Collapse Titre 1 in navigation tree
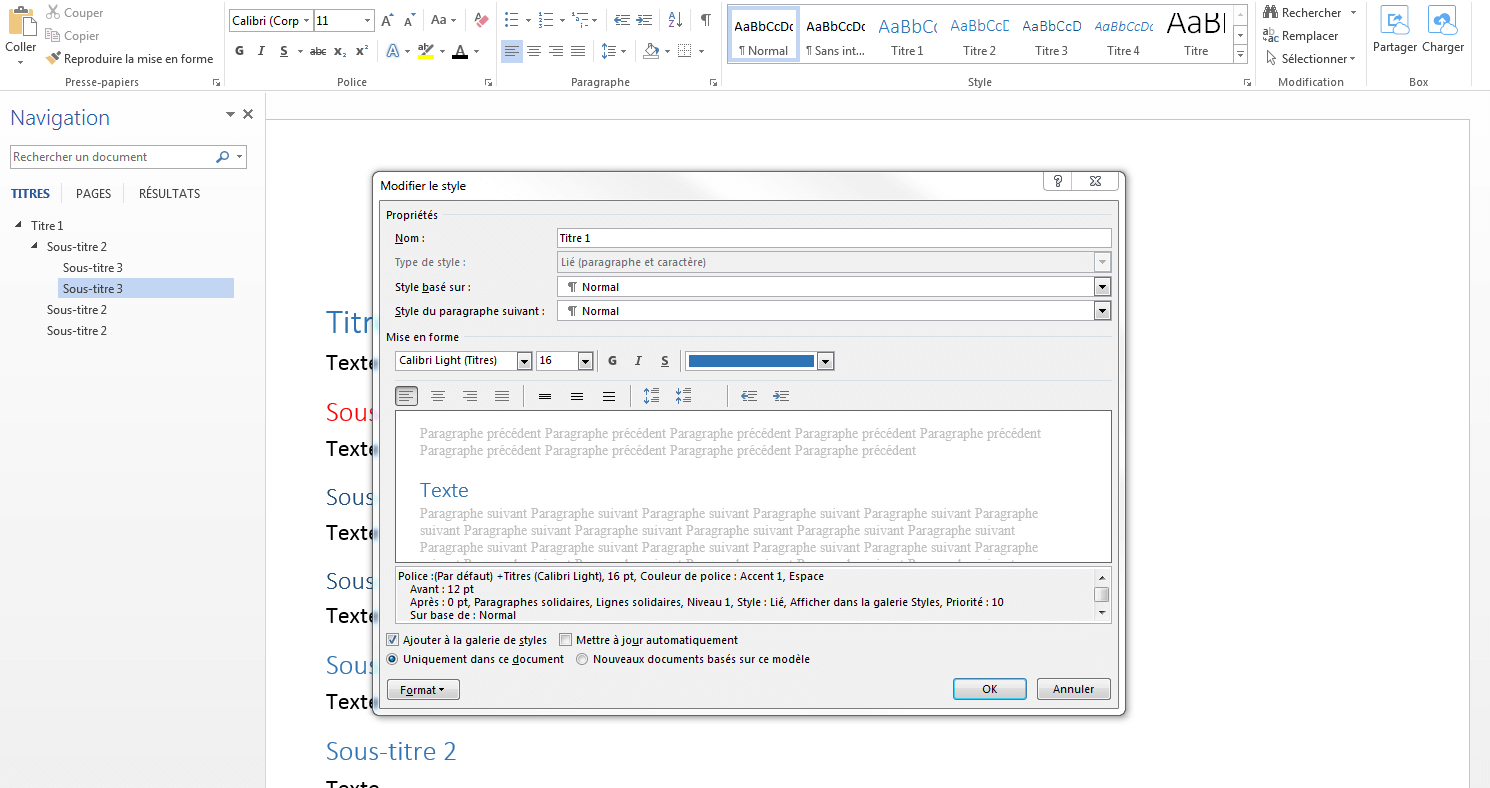Screen dimensions: 1490x788 click(x=18, y=225)
